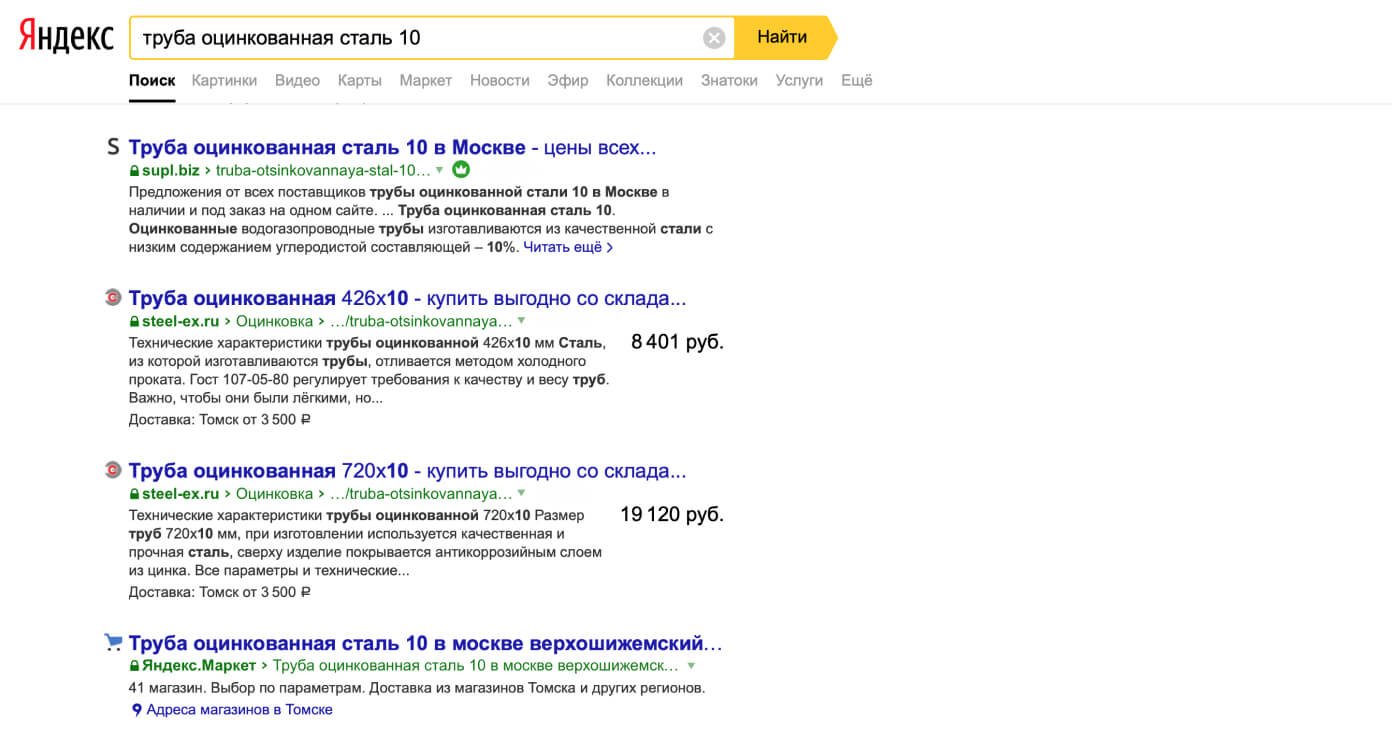Screen dimensions: 1392x740
Task: Click the shopping cart icon of the Яндекс.Маркет result
Action: [x=113, y=641]
